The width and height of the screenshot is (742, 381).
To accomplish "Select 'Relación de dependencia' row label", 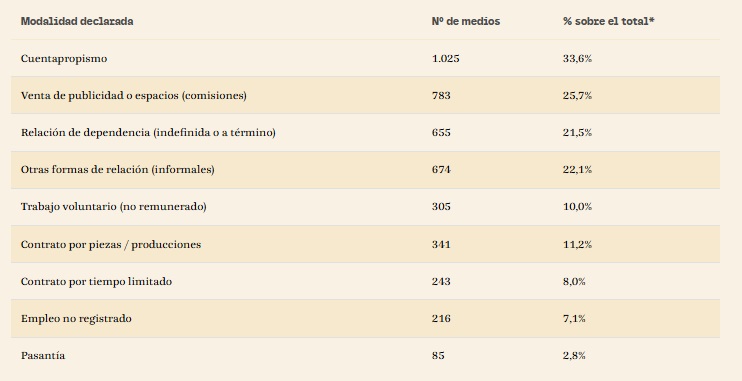I will (x=148, y=133).
